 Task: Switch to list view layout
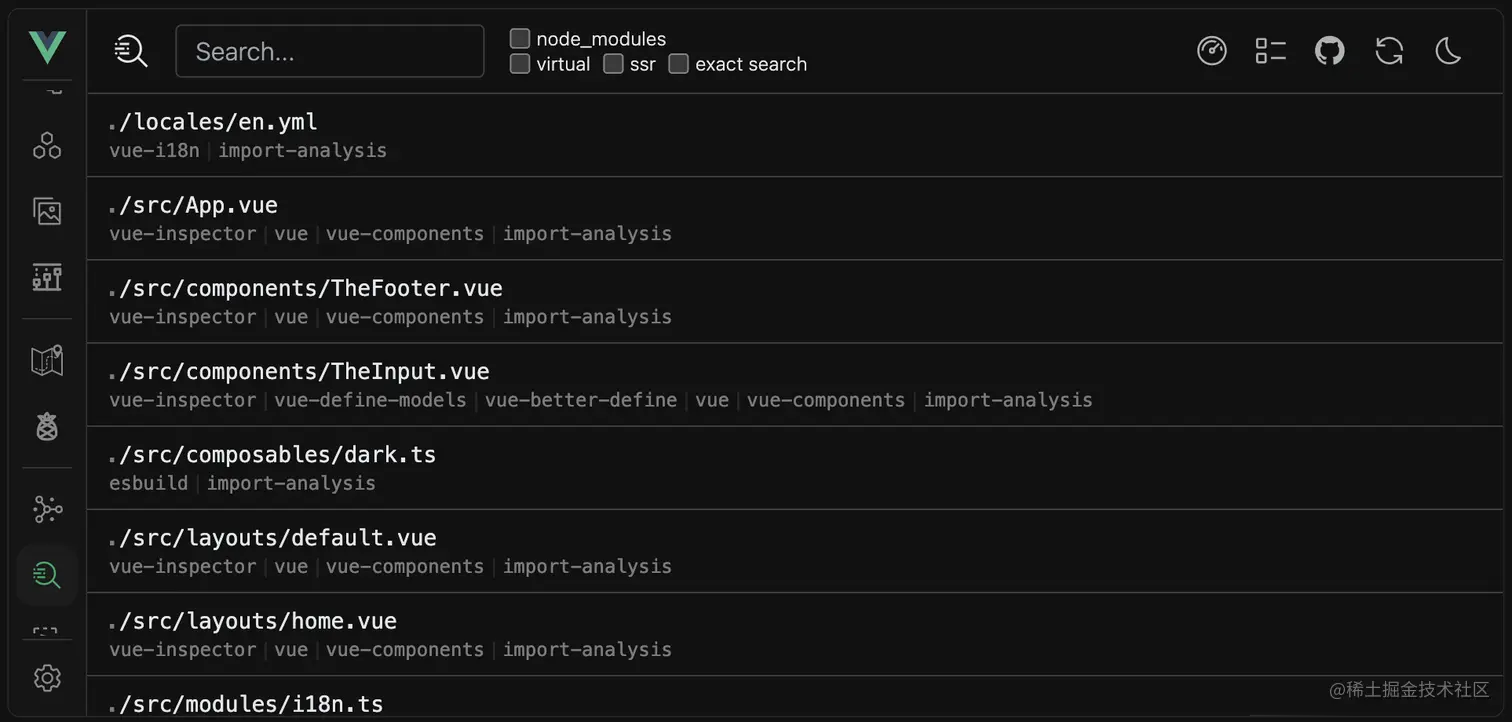click(1270, 51)
